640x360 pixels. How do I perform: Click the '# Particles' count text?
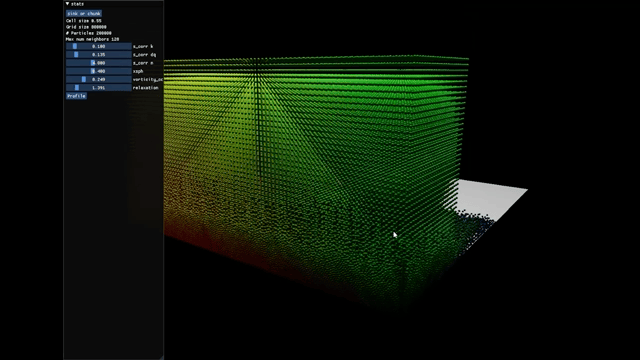point(89,33)
